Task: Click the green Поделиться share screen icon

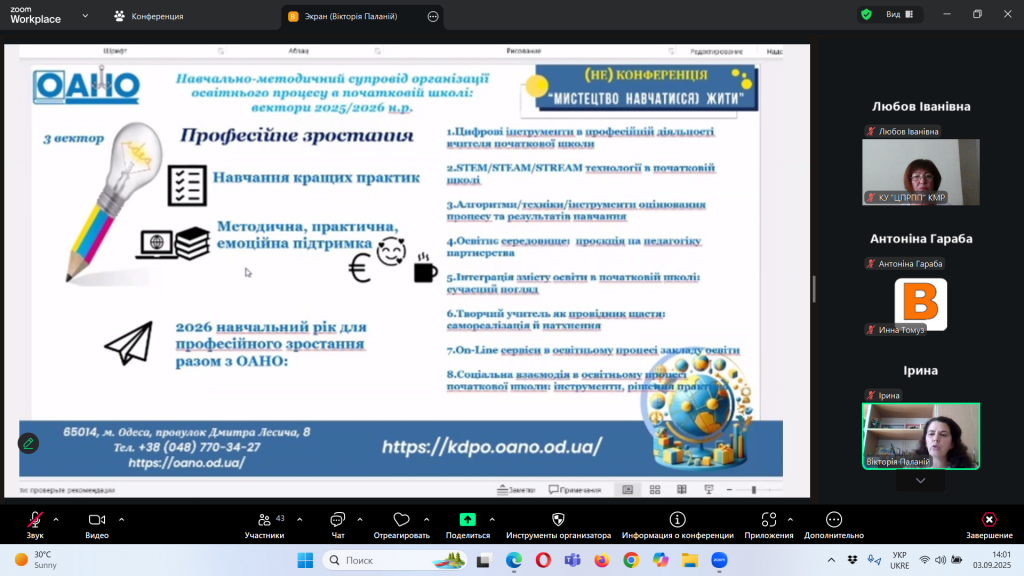Action: coord(467,520)
